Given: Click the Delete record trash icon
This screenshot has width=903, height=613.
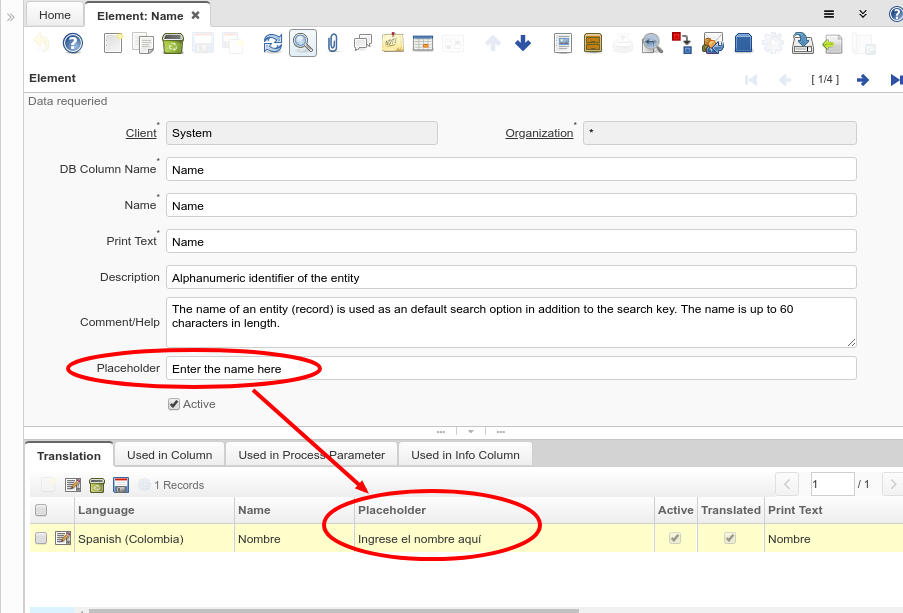Looking at the screenshot, I should pos(172,43).
